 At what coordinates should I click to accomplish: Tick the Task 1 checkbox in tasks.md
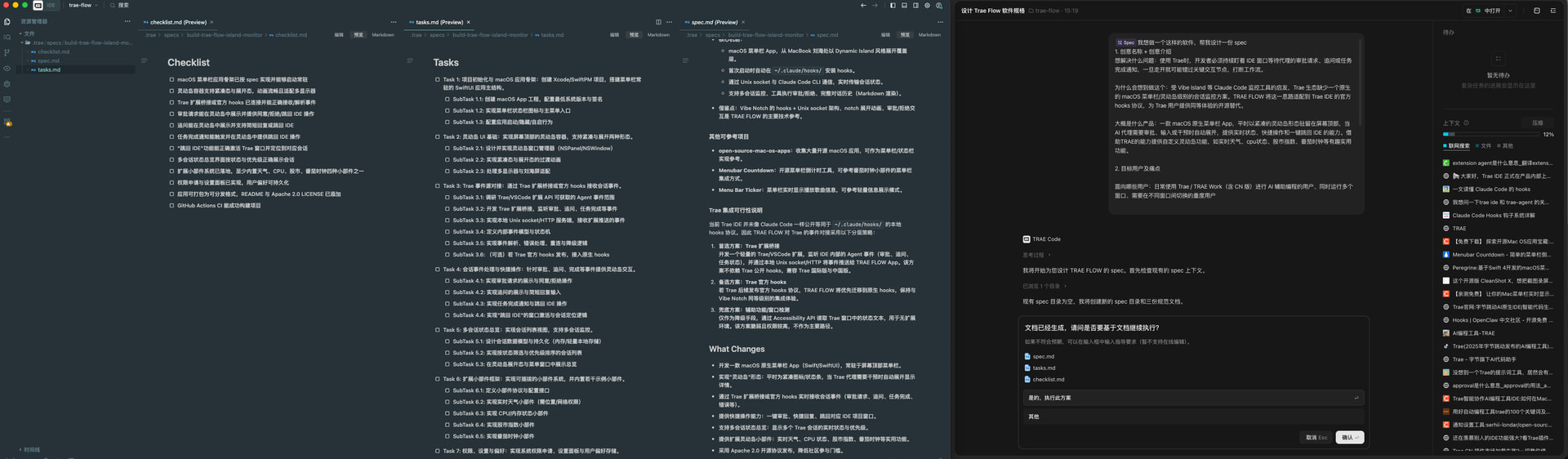[438, 80]
